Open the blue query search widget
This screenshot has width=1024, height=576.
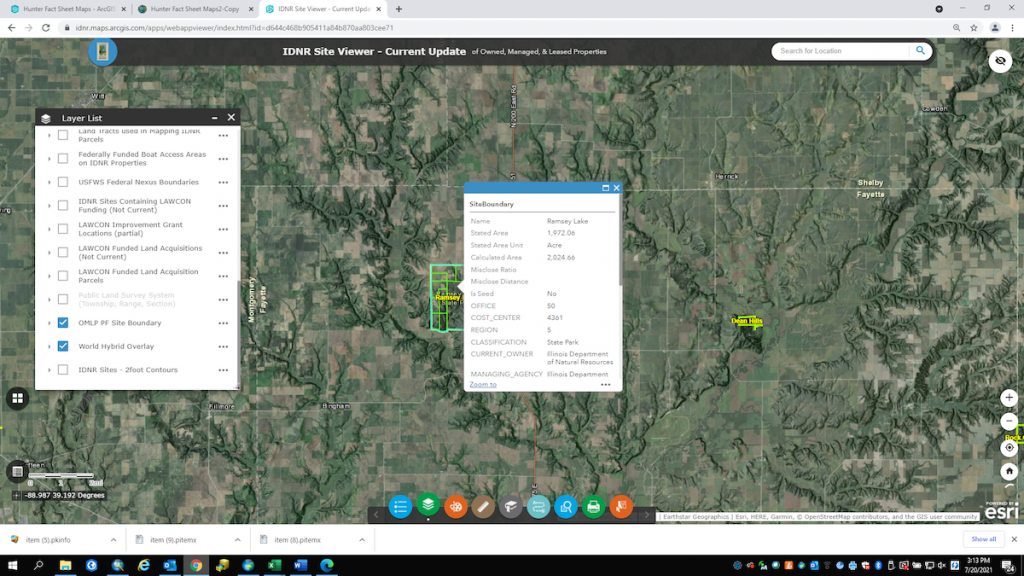click(566, 507)
